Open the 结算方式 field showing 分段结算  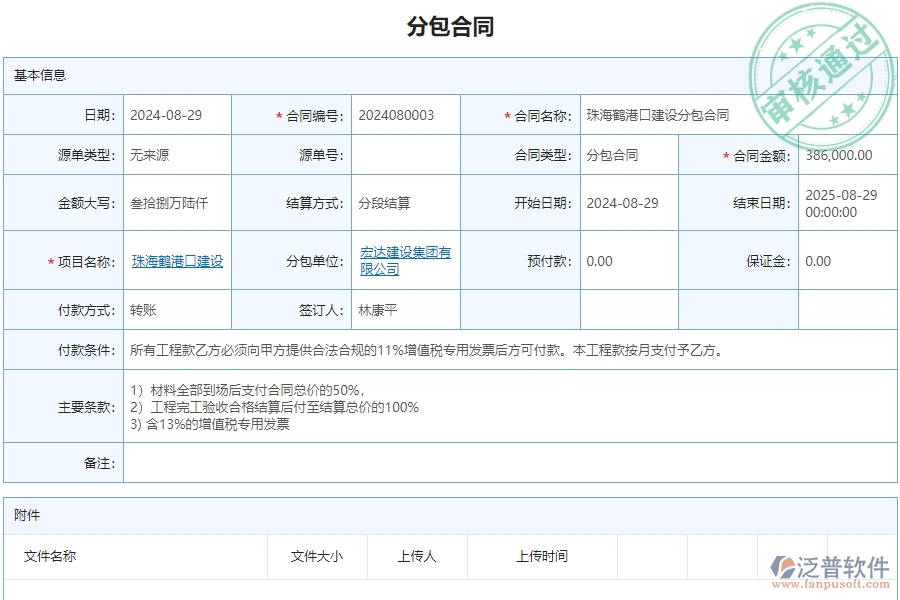tap(405, 203)
